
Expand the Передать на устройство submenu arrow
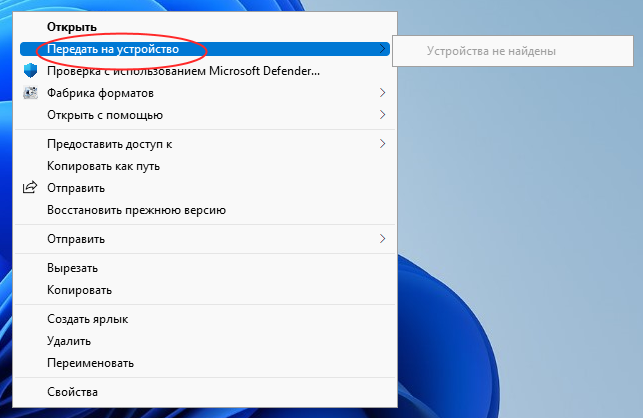(x=382, y=49)
